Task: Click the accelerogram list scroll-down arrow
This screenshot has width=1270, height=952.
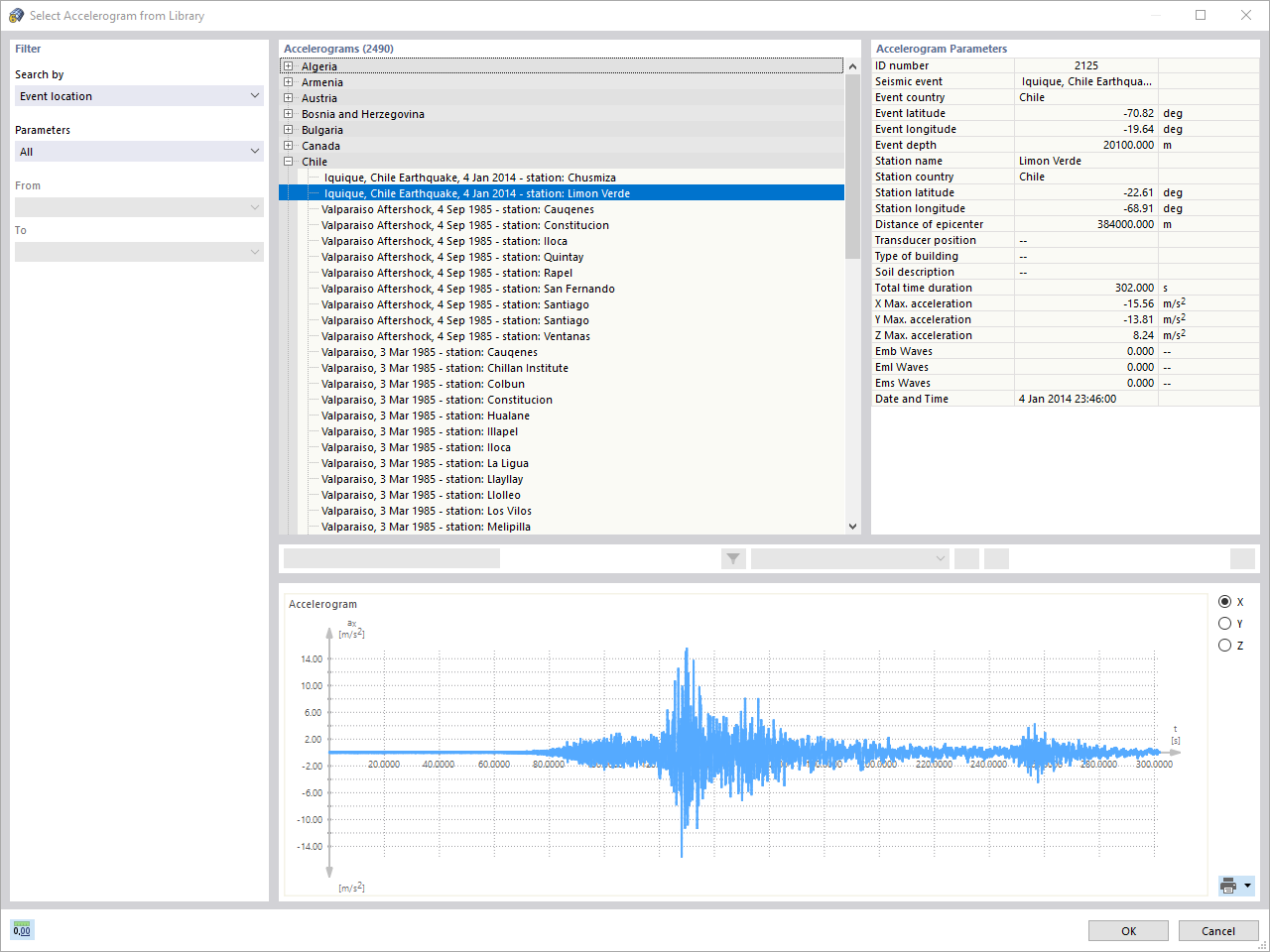Action: click(852, 527)
